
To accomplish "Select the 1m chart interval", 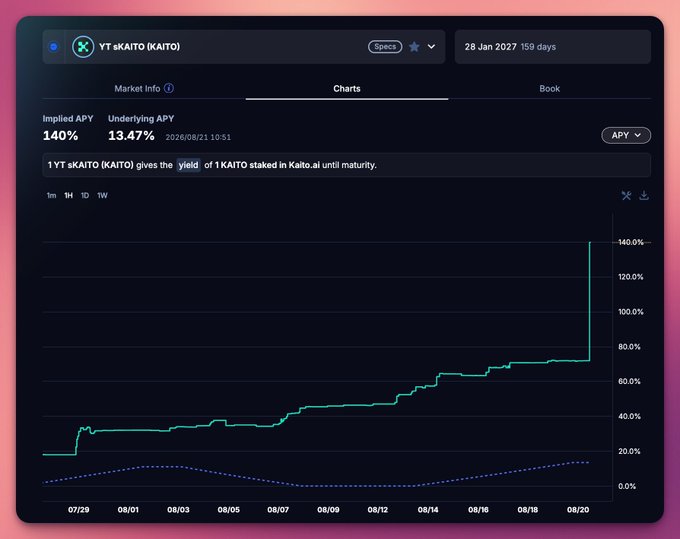I will click(51, 196).
